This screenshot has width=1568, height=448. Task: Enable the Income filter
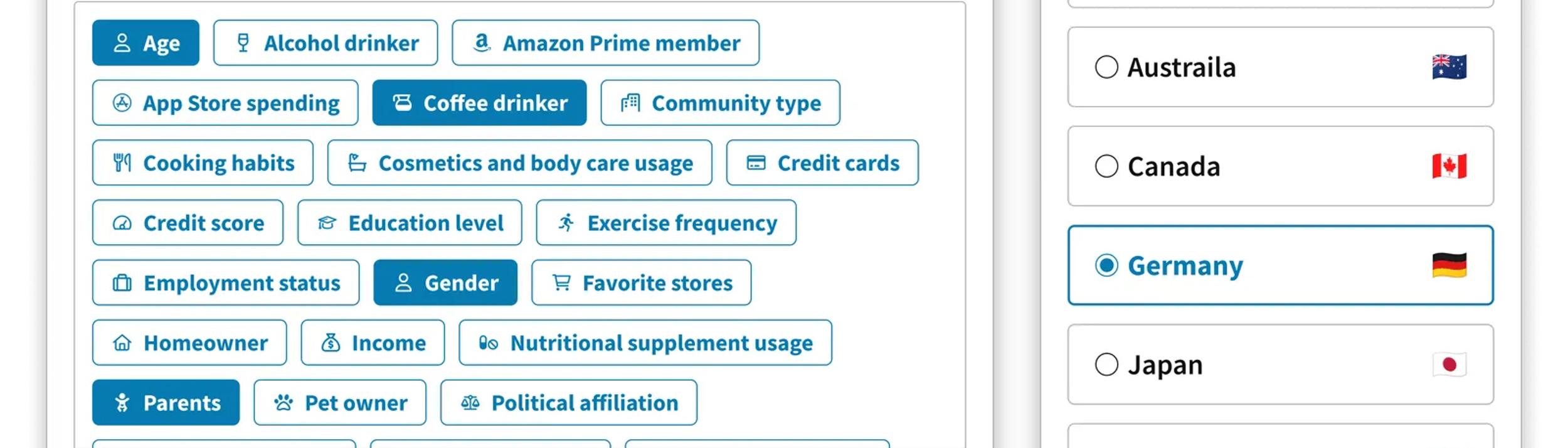point(373,343)
